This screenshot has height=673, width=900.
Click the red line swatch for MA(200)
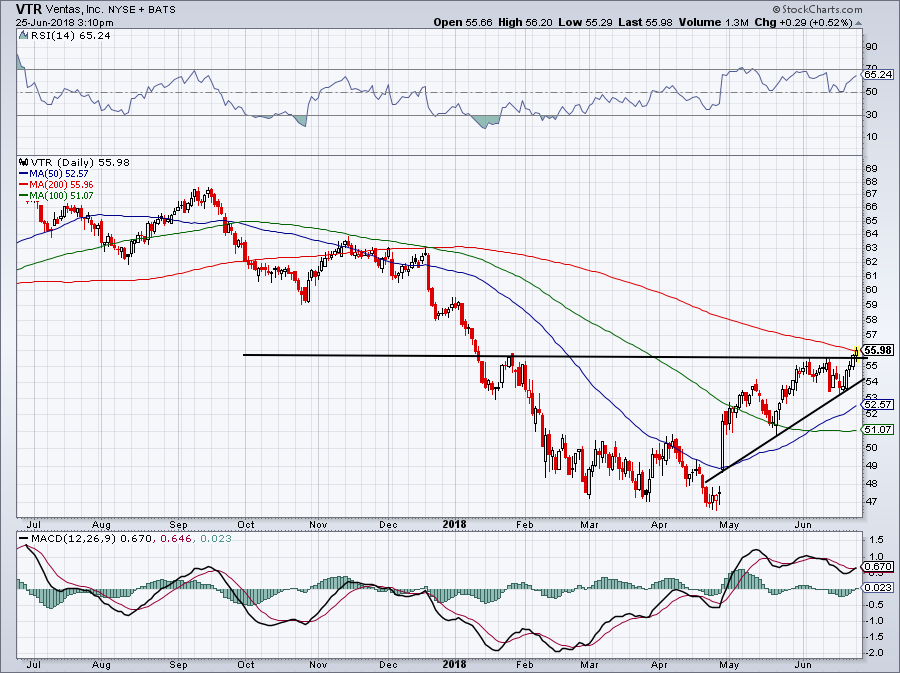click(24, 185)
